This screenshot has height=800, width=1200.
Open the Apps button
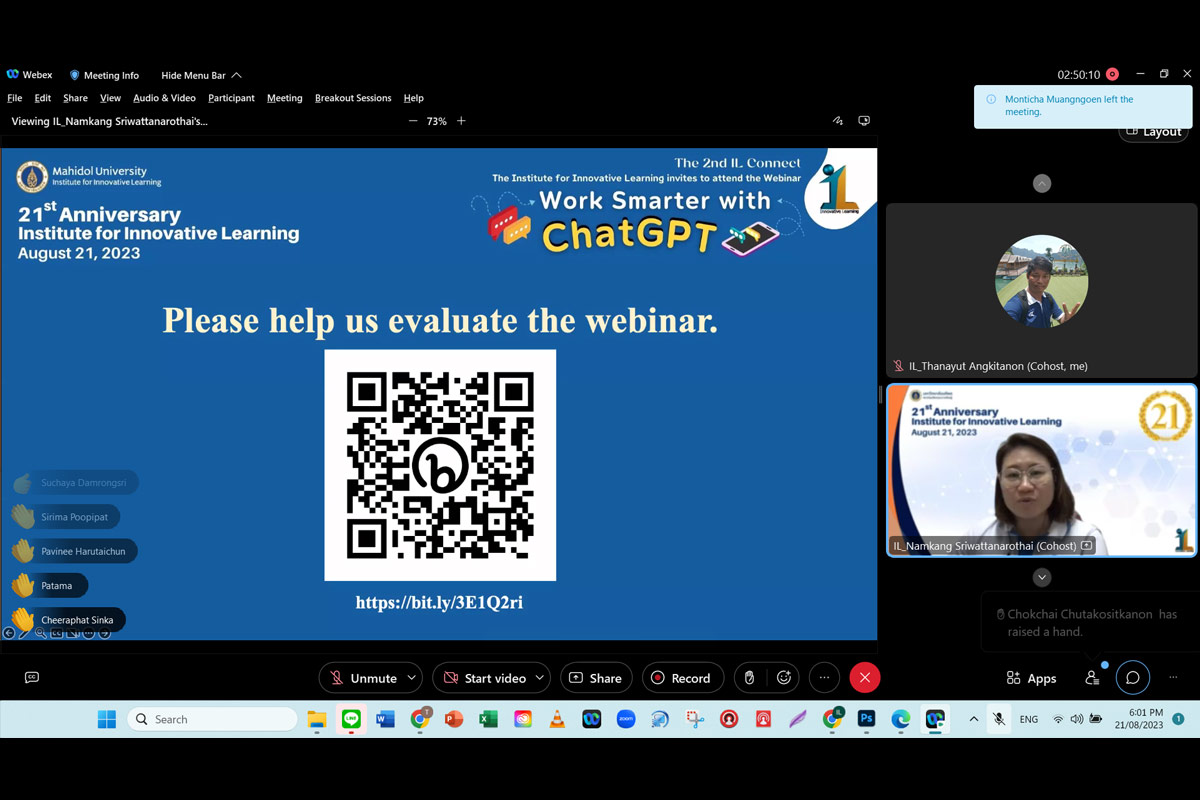click(1031, 678)
